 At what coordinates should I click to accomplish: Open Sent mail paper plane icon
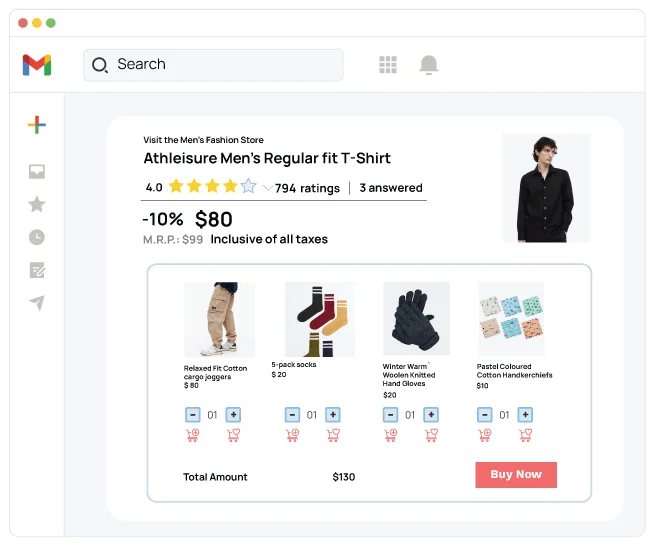point(37,303)
